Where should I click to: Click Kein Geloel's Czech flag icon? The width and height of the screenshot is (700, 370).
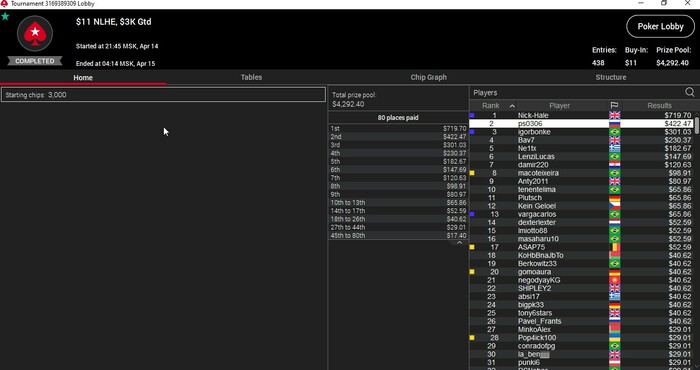click(x=615, y=206)
